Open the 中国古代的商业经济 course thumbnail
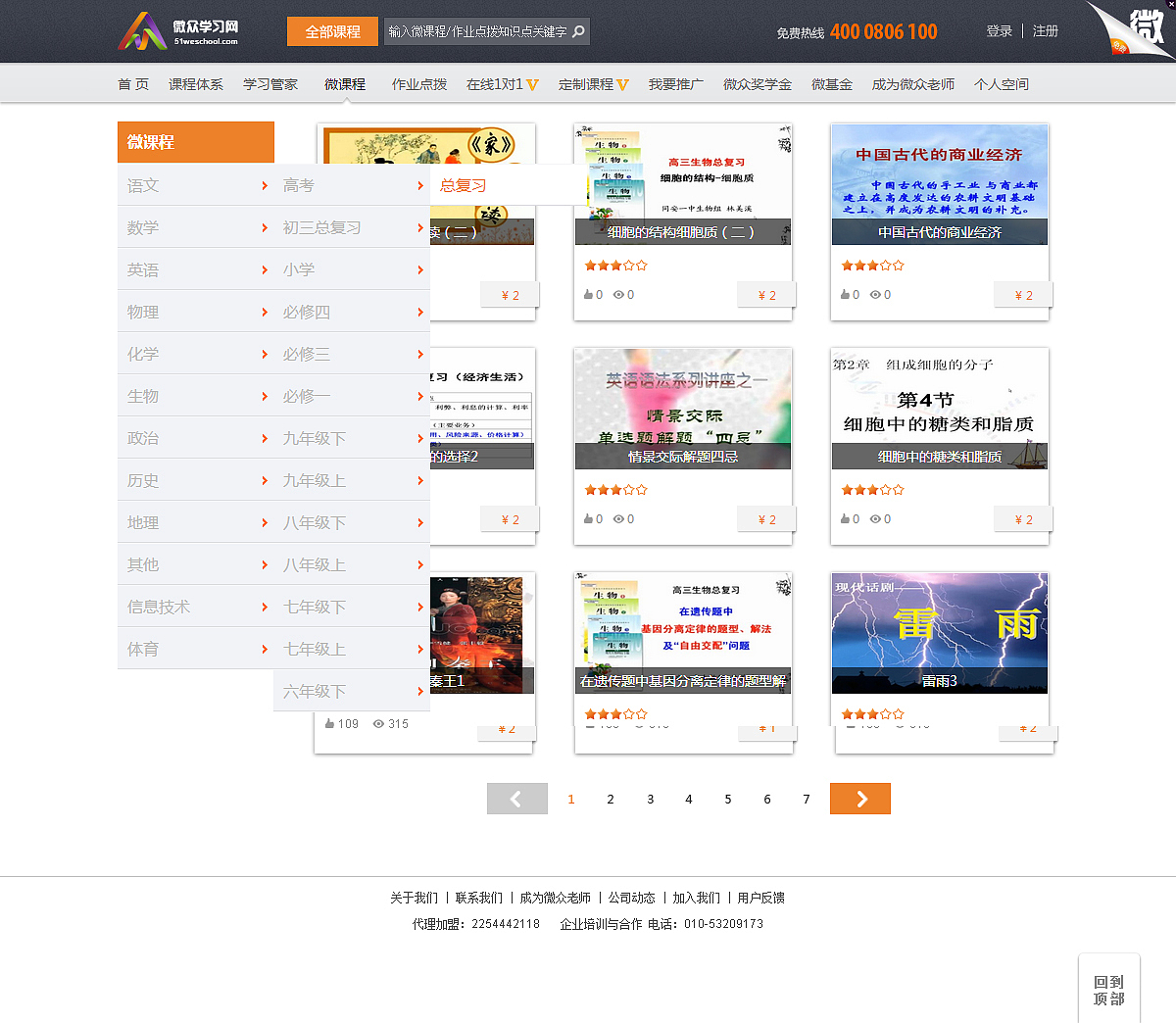Screen dimensions: 1176x1023 [x=940, y=184]
